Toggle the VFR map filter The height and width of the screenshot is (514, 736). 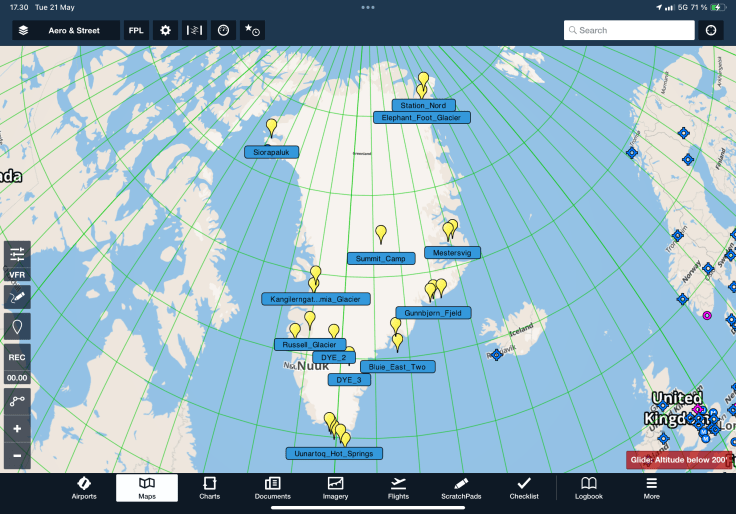click(x=17, y=274)
